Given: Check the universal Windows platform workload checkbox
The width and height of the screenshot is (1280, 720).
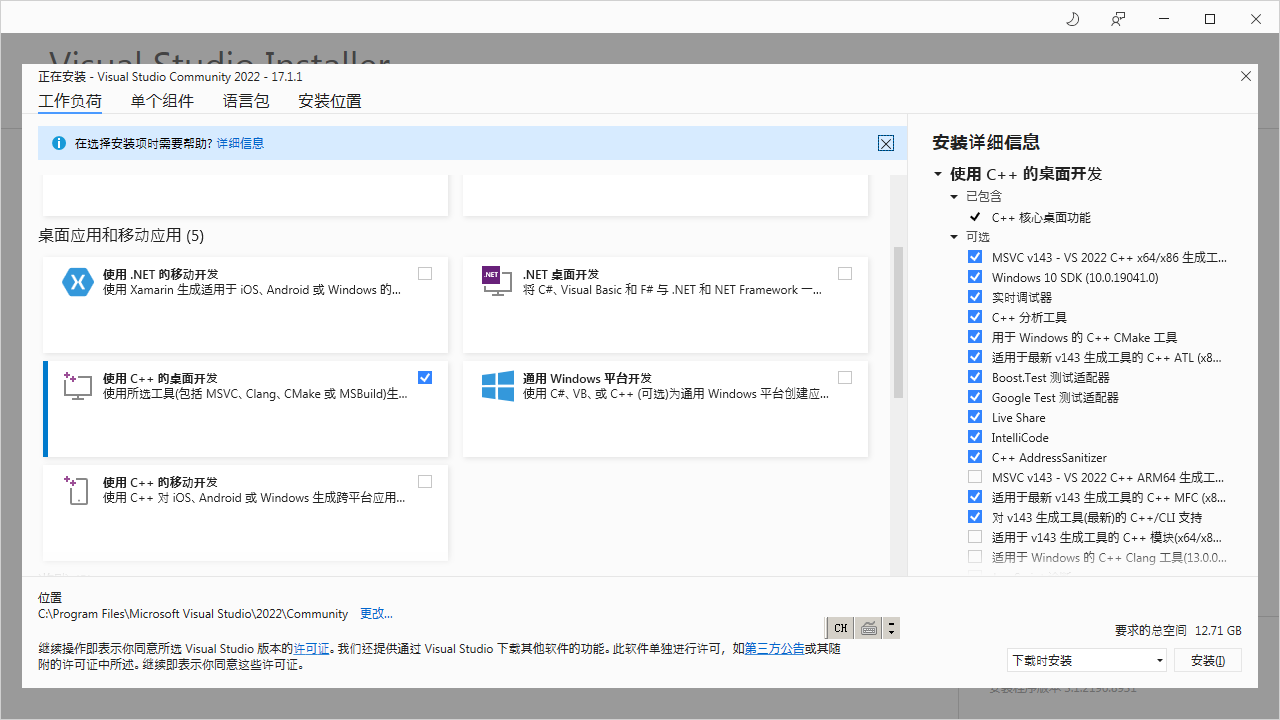Looking at the screenshot, I should coord(845,377).
